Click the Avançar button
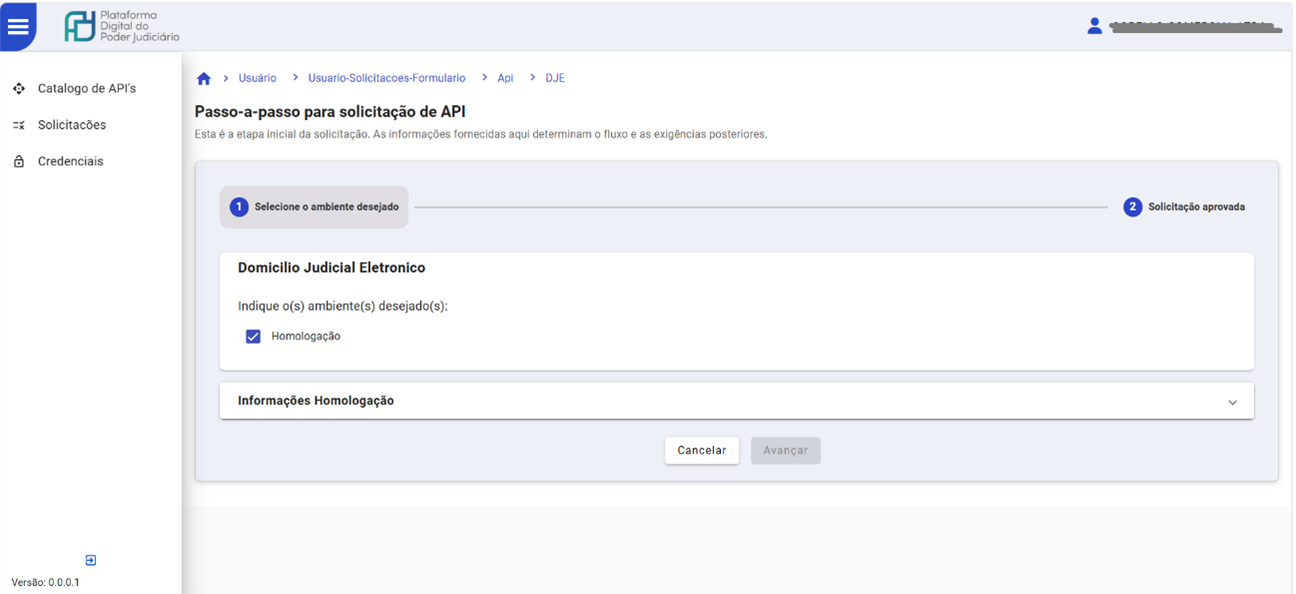This screenshot has width=1296, height=594. coord(786,450)
